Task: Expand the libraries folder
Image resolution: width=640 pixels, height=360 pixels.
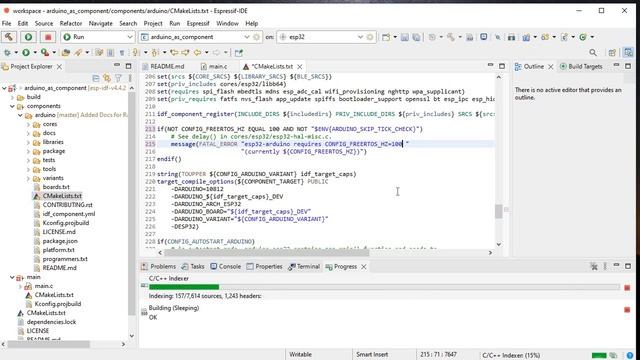Action: coord(28,142)
